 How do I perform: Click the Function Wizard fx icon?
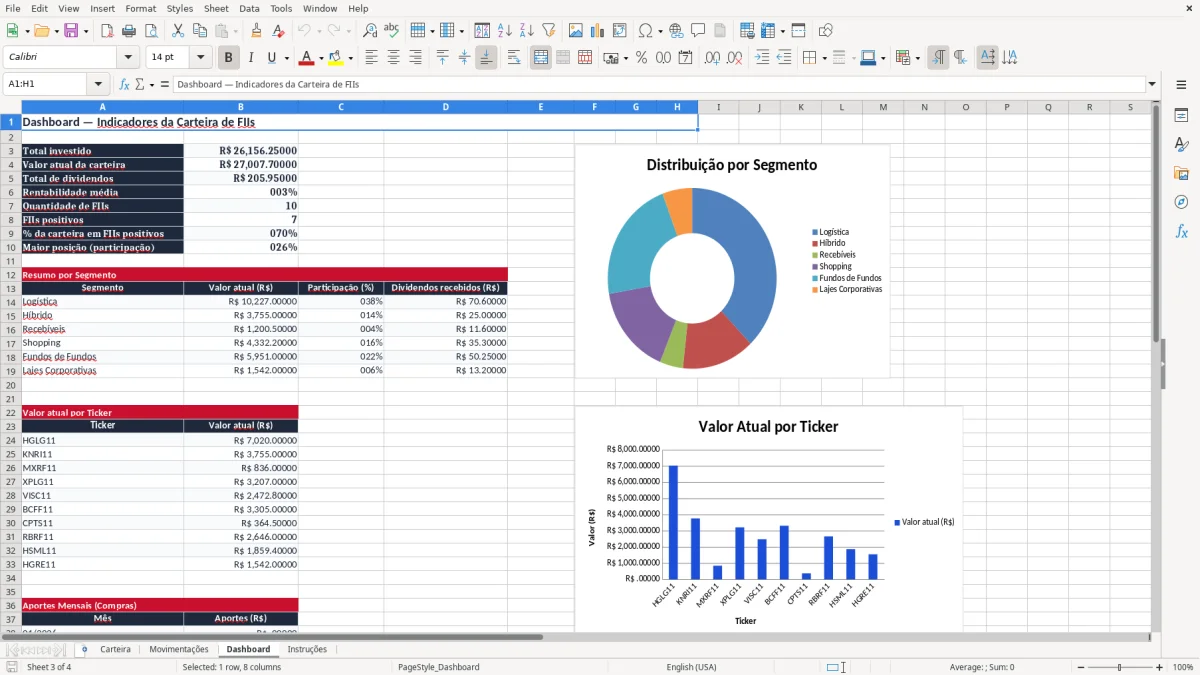click(x=125, y=85)
